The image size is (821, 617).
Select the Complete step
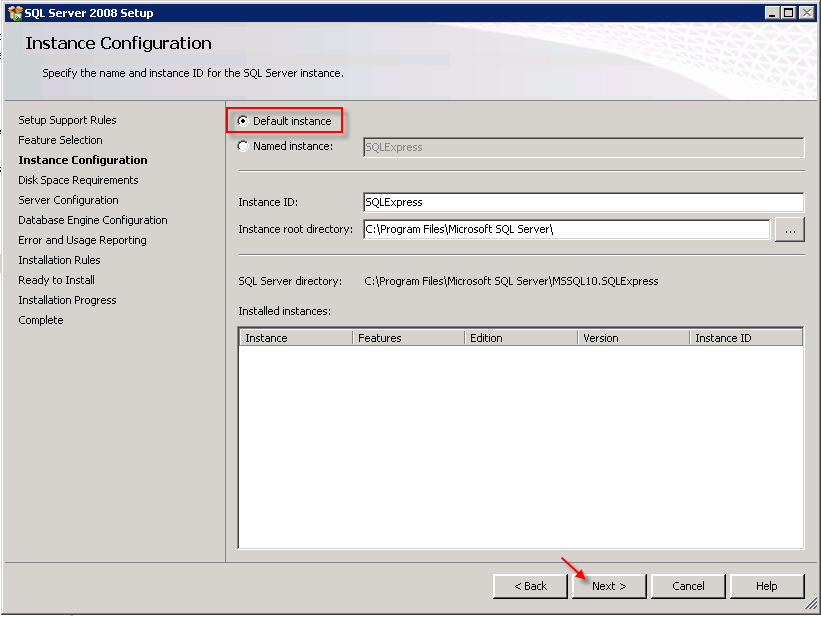tap(40, 320)
